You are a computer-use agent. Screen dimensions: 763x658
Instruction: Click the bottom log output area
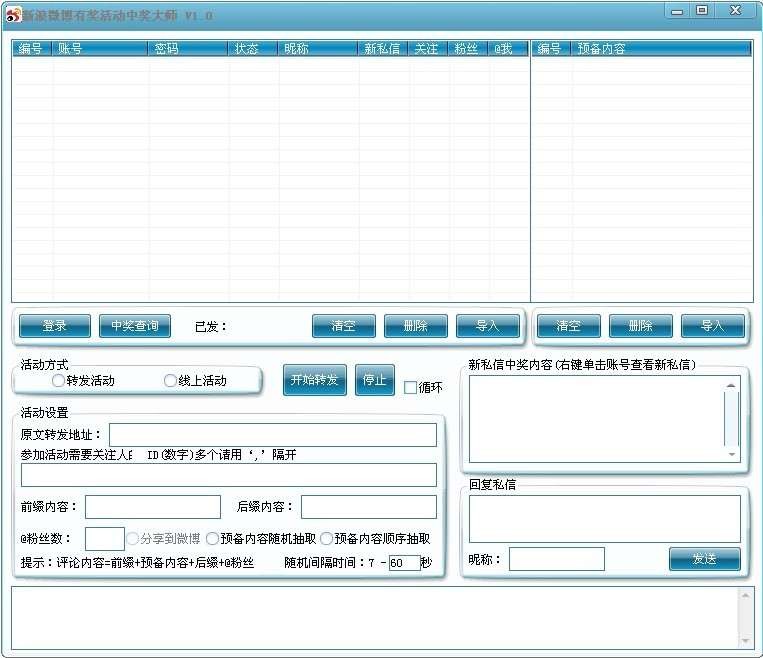(375, 618)
